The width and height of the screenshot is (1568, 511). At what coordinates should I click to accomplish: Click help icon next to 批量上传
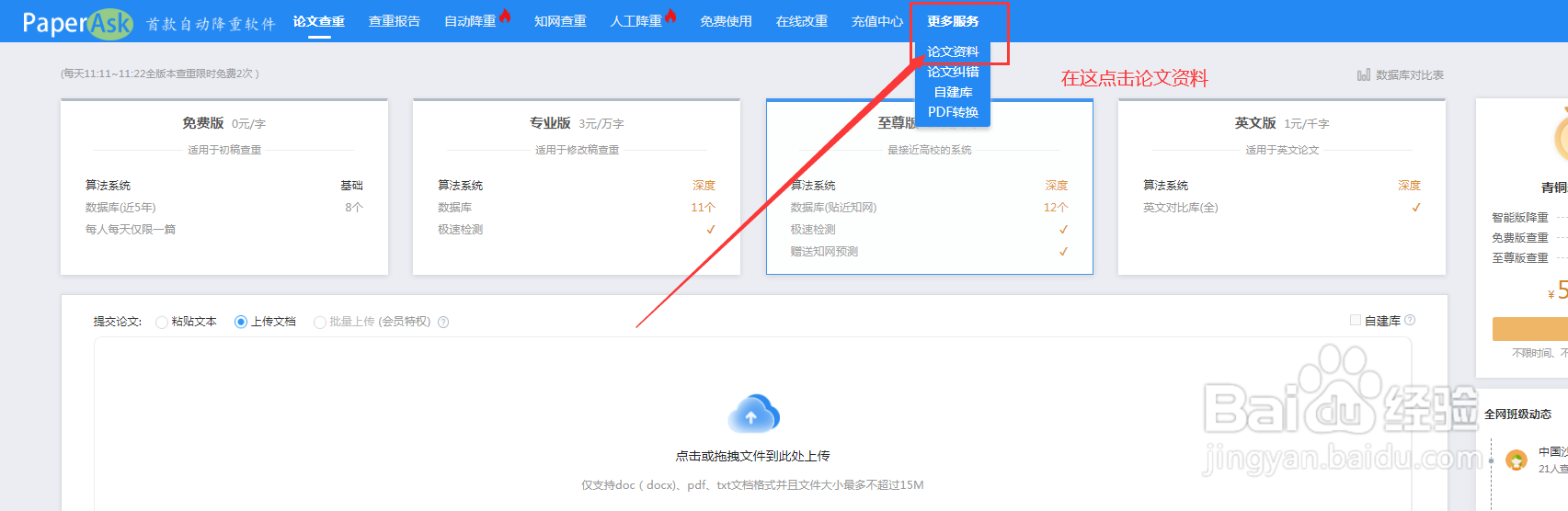tap(443, 322)
